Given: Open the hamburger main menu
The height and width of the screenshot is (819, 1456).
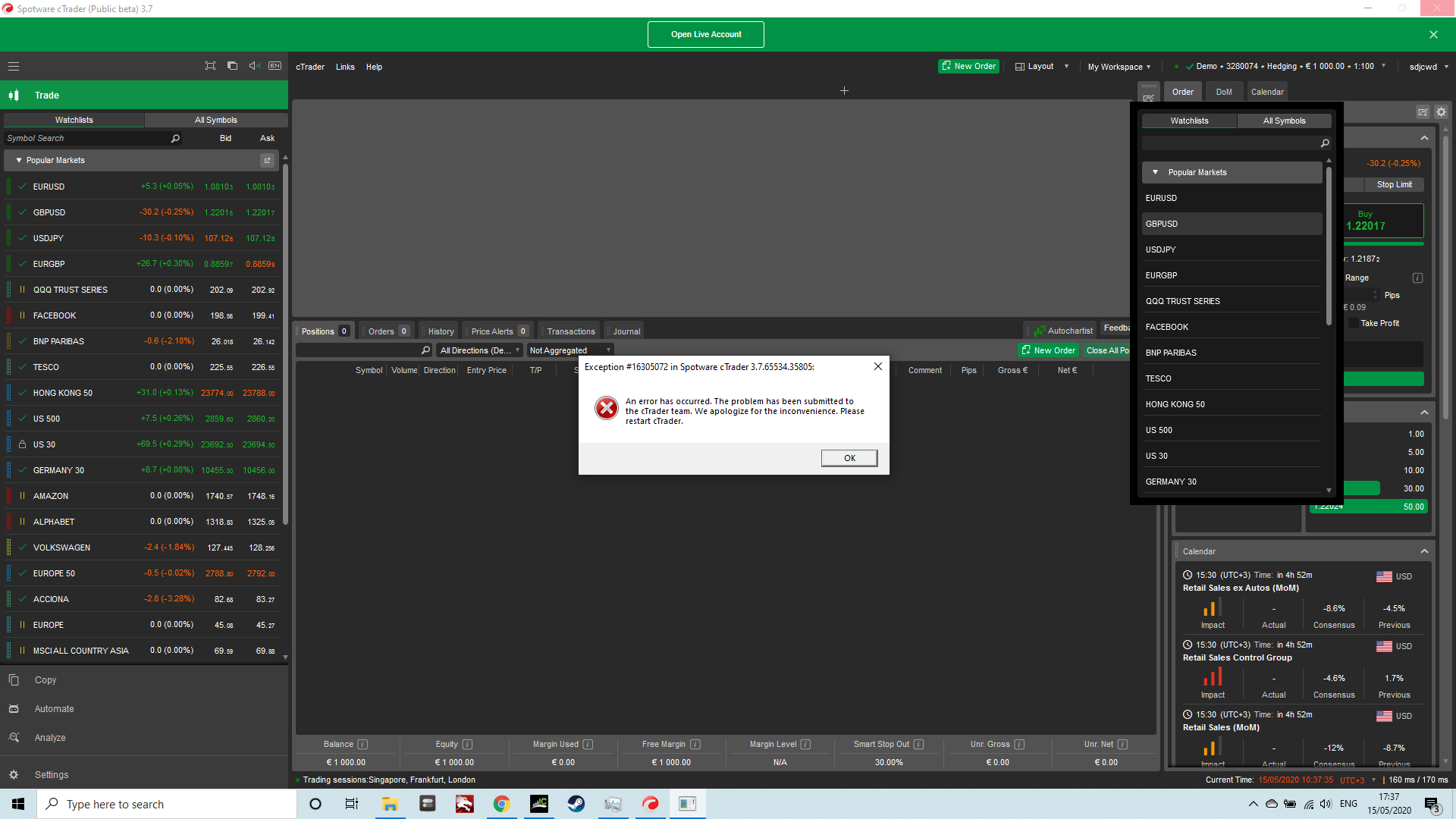Looking at the screenshot, I should pyautogui.click(x=14, y=66).
